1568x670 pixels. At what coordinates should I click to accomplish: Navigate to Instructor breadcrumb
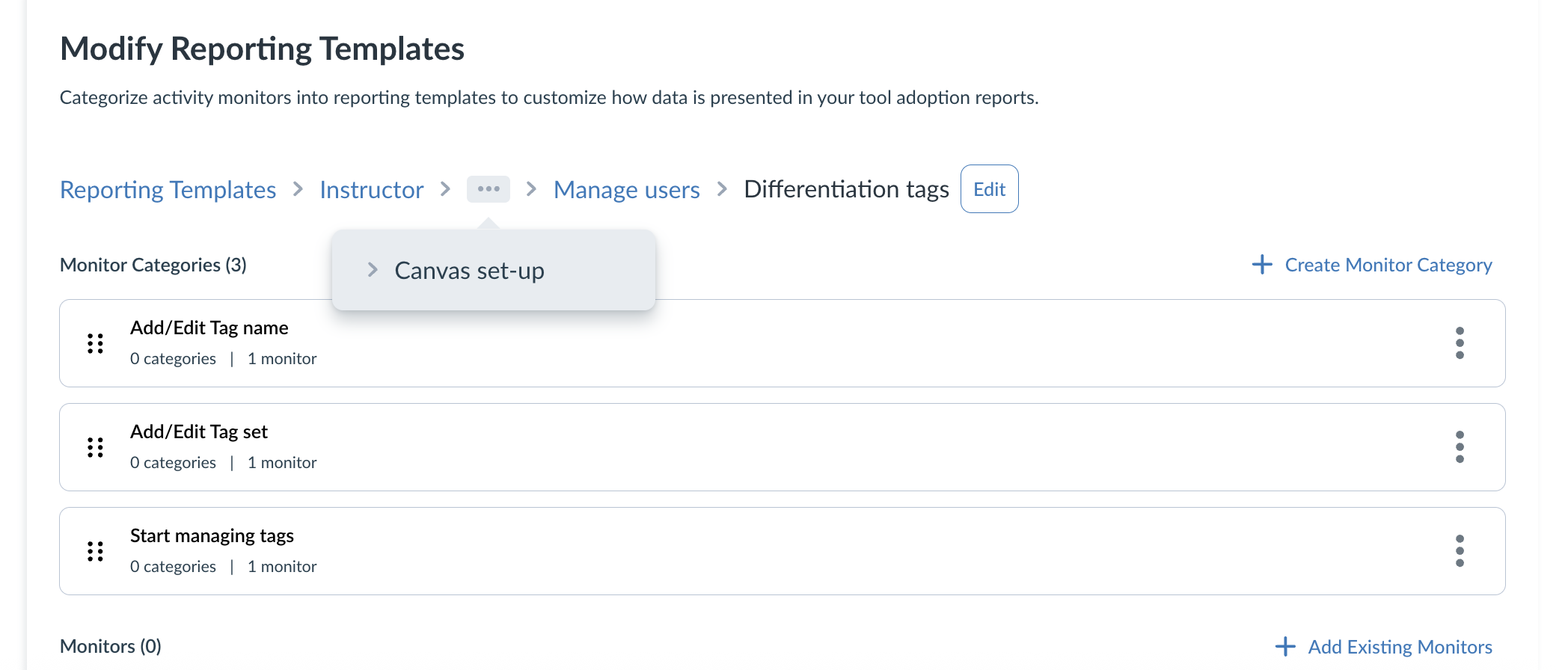click(372, 190)
